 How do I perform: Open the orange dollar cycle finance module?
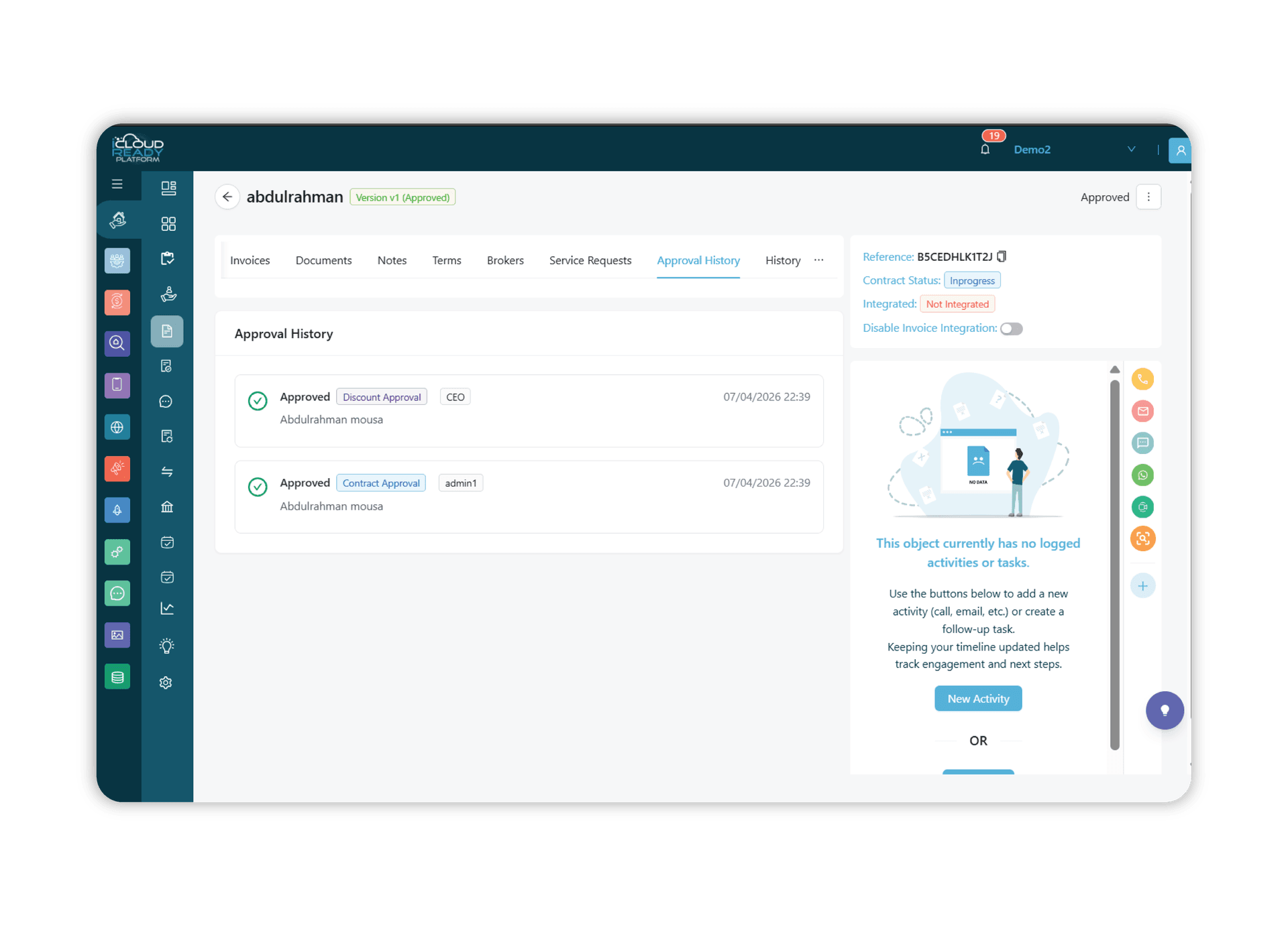[117, 302]
